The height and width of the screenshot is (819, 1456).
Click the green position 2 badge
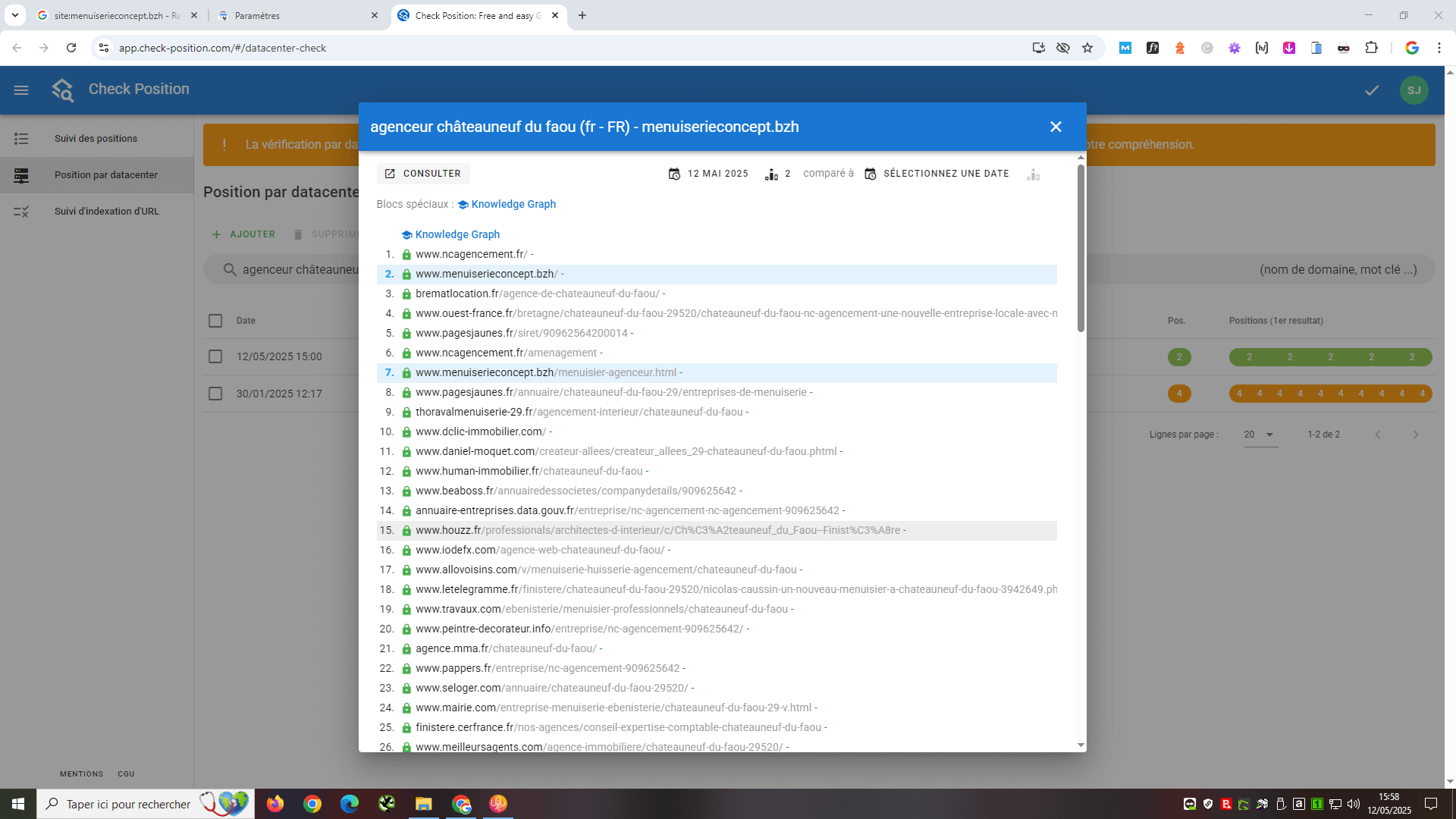(x=1179, y=357)
